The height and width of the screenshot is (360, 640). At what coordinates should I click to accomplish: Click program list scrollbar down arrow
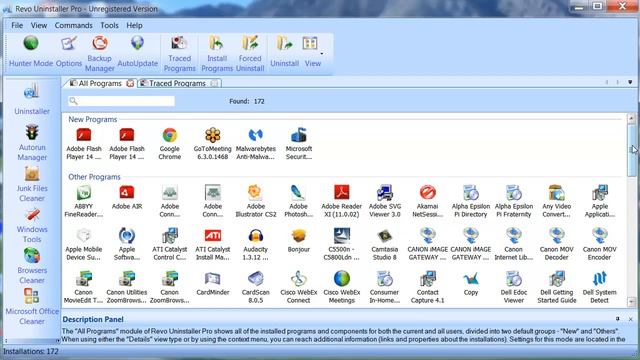pos(631,302)
